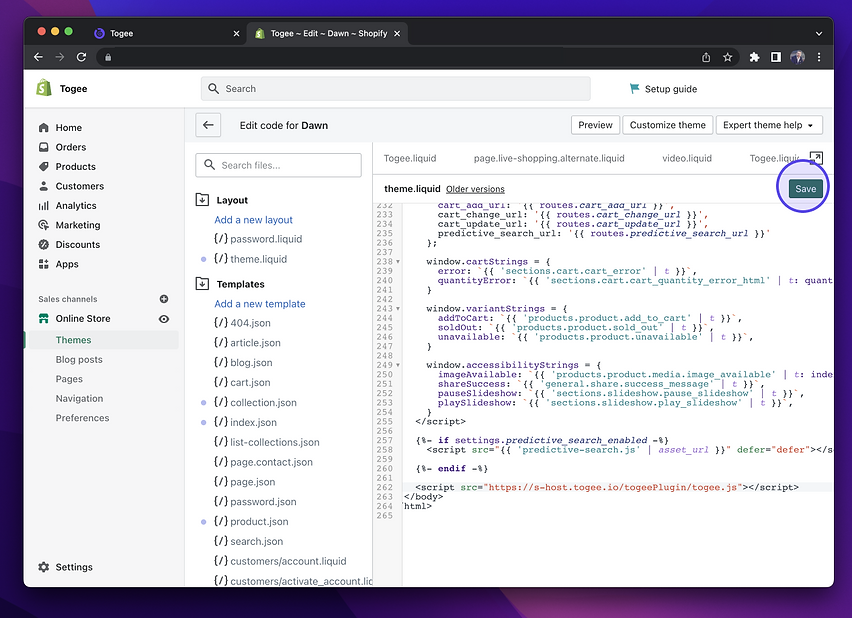Switch to first Togee.liquid editor tab
The image size is (852, 618).
410,159
